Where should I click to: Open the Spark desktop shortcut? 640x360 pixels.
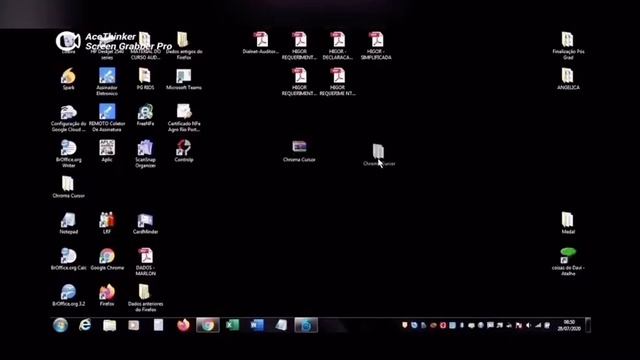click(x=68, y=78)
